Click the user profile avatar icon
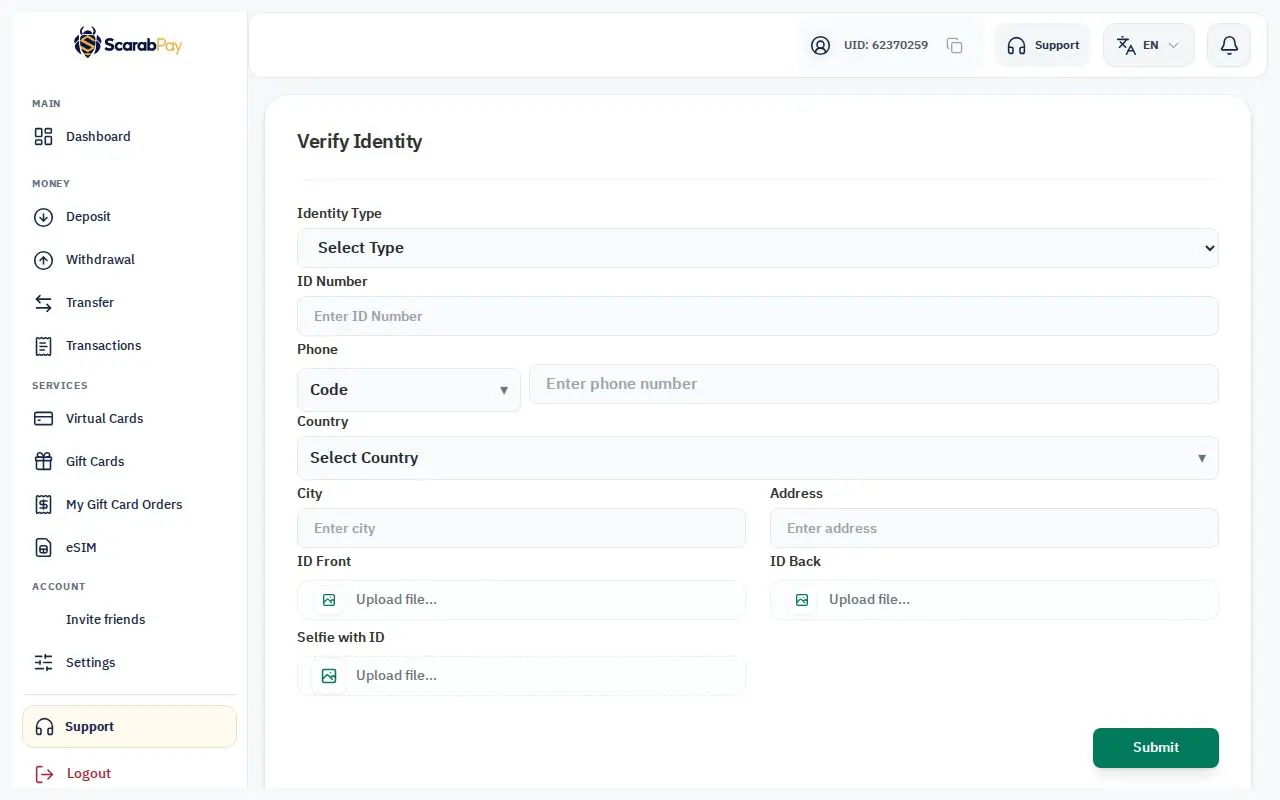This screenshot has width=1280, height=800. point(820,45)
